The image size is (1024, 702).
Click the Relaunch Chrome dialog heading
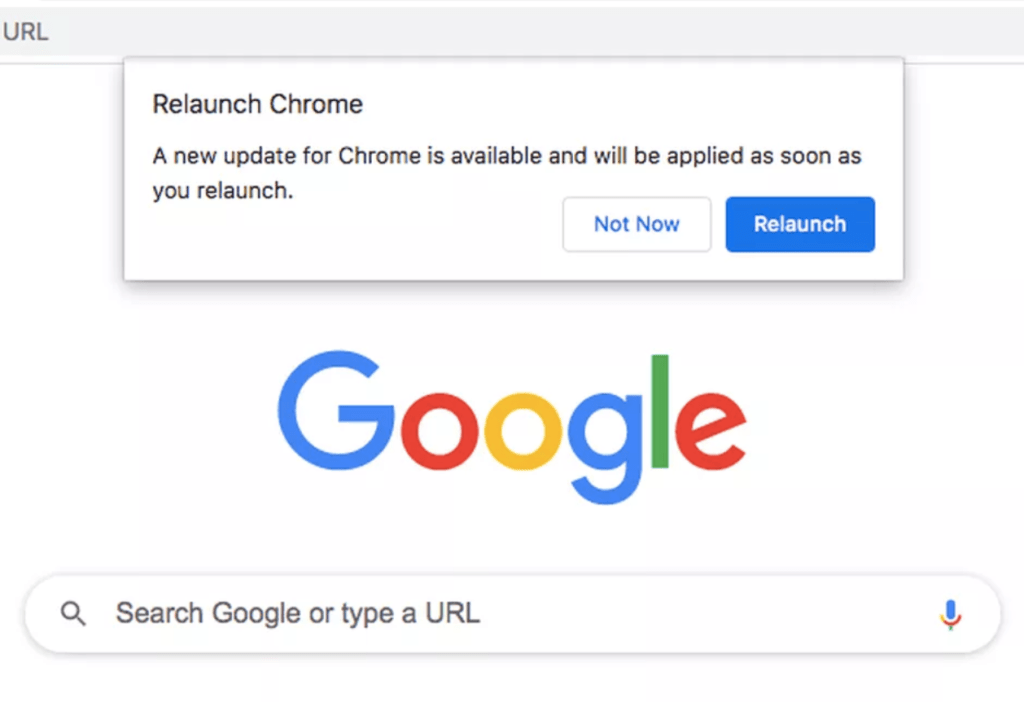[257, 104]
